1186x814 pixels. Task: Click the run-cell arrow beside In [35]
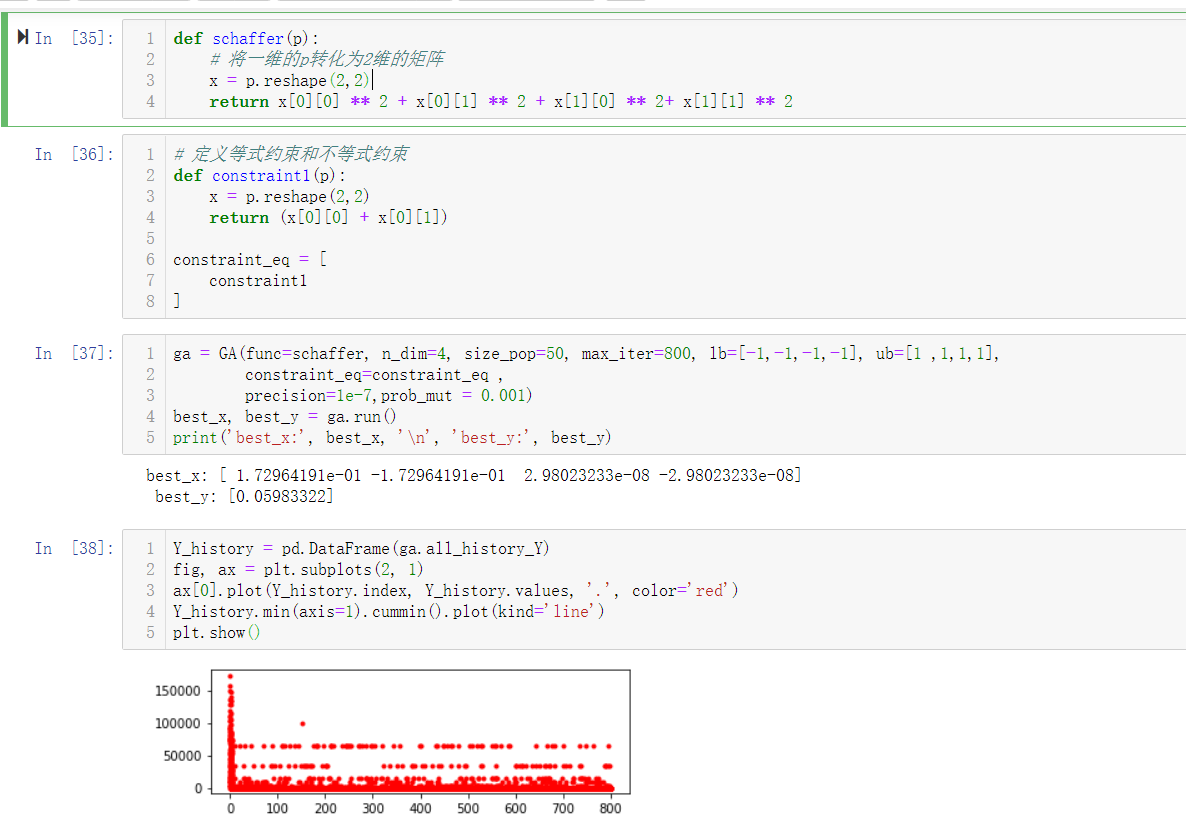point(22,36)
